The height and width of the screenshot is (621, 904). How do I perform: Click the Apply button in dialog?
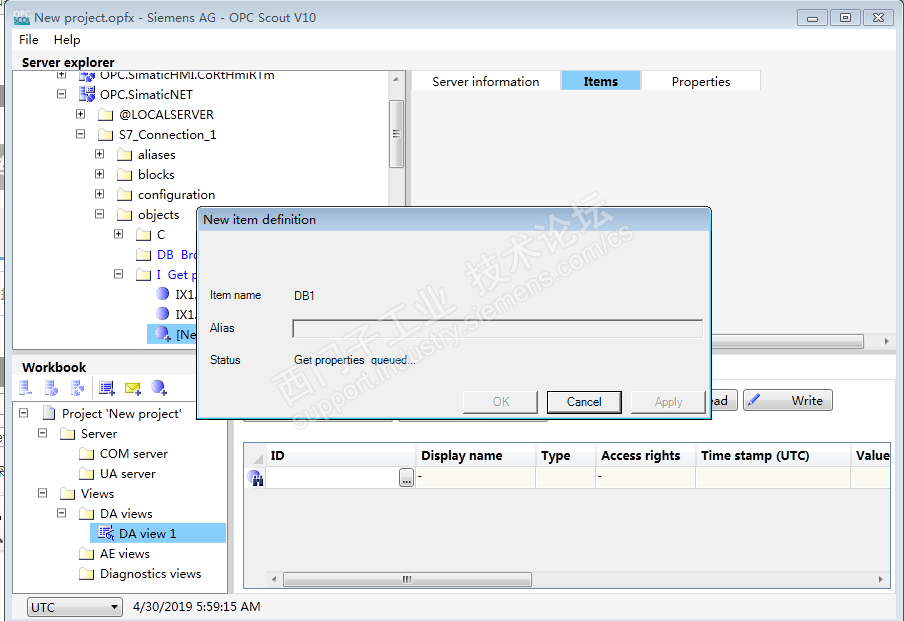pos(668,402)
